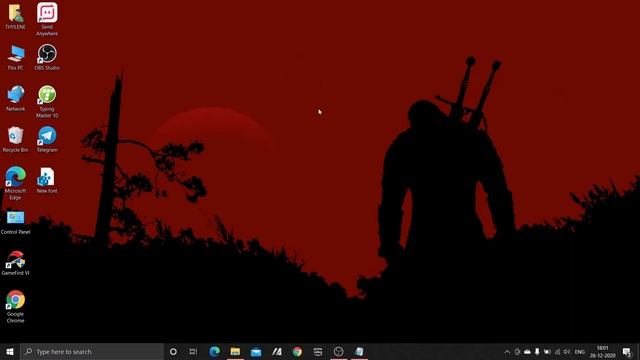Screen dimensions: 640x360
Task: Select the Google Chrome desktop shortcut
Action: [x=16, y=307]
